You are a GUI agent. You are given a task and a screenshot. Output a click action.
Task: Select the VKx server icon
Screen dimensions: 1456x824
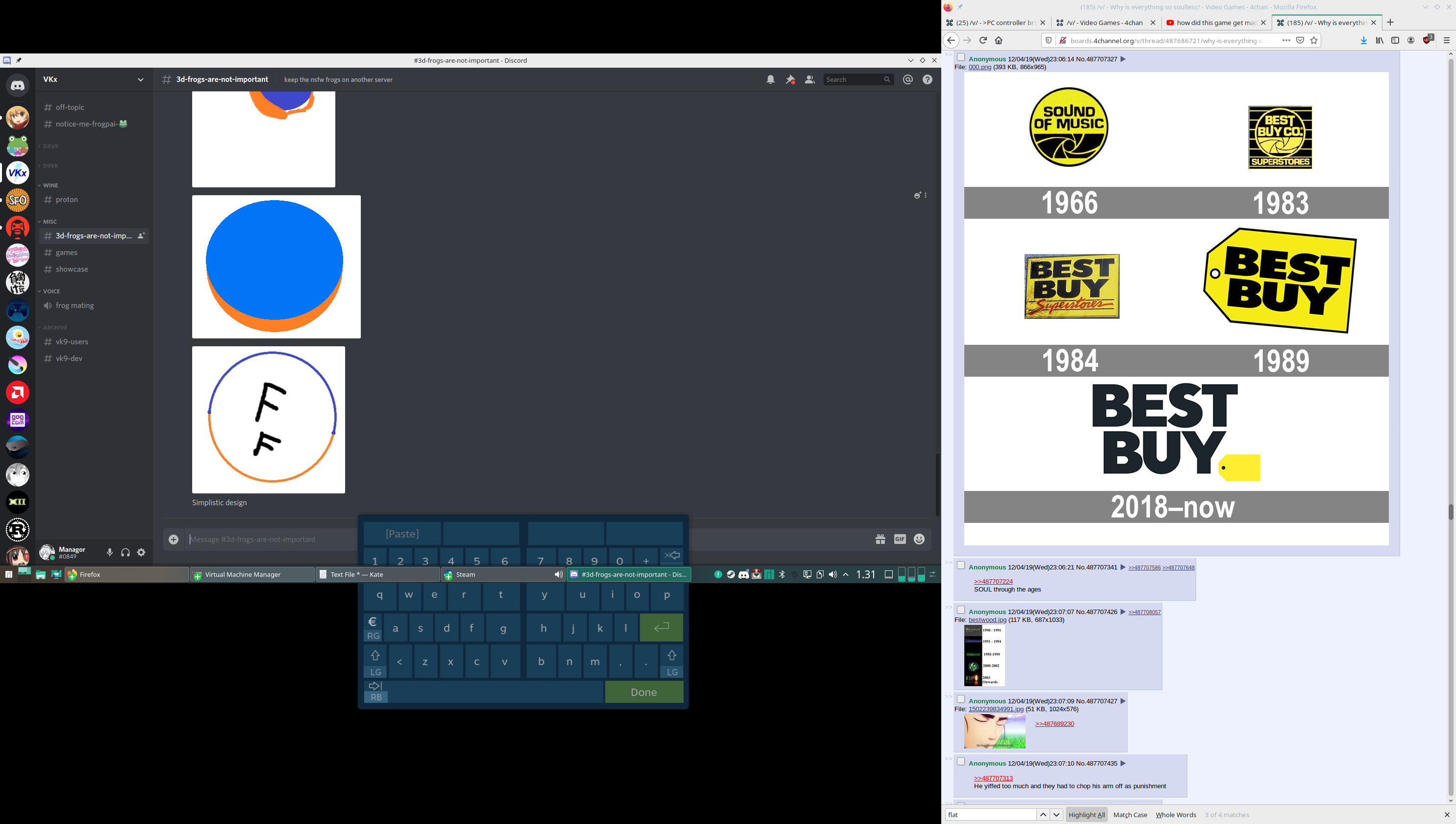pos(18,173)
